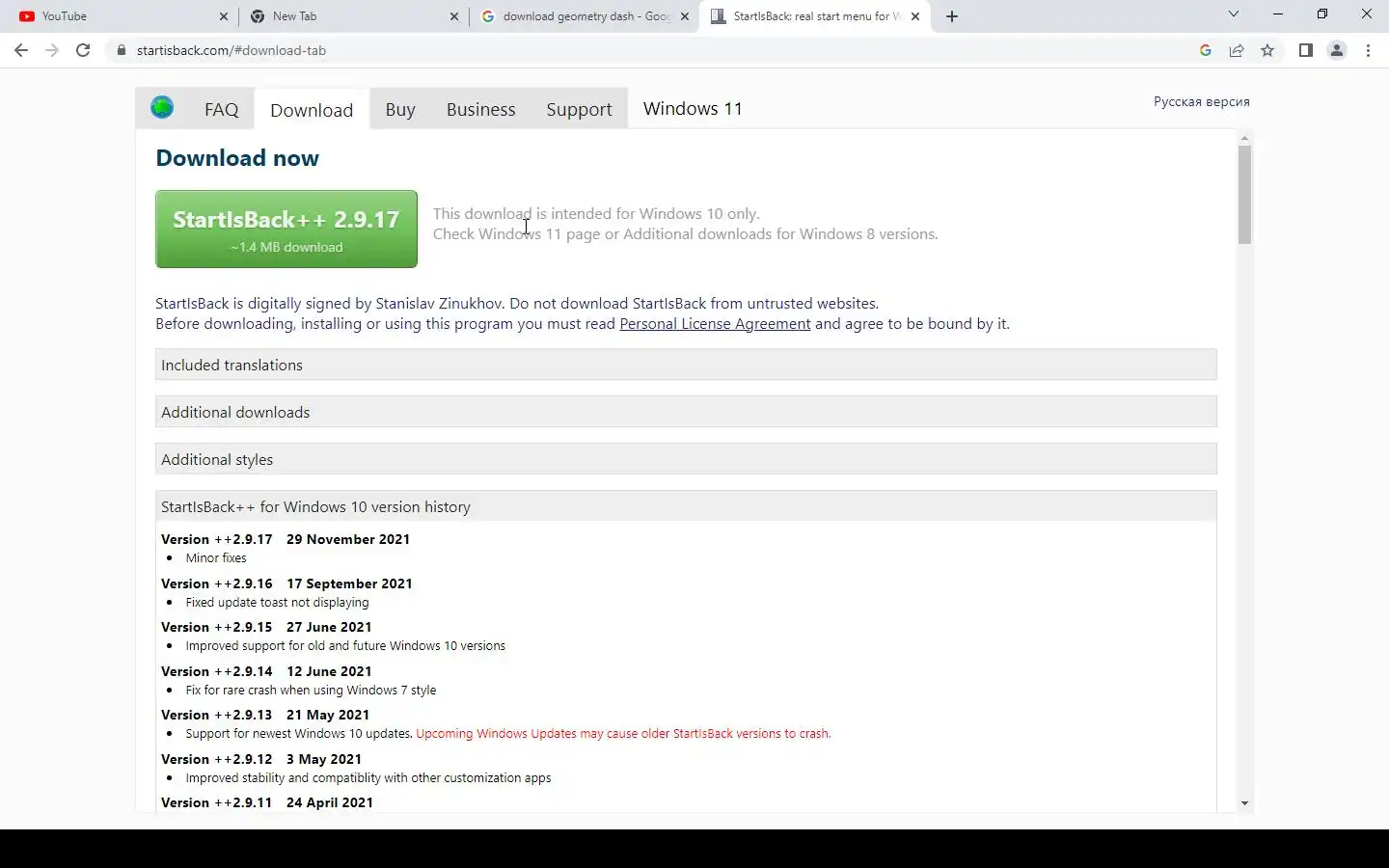
Task: Click the StartIsBack green orb logo
Action: [162, 108]
